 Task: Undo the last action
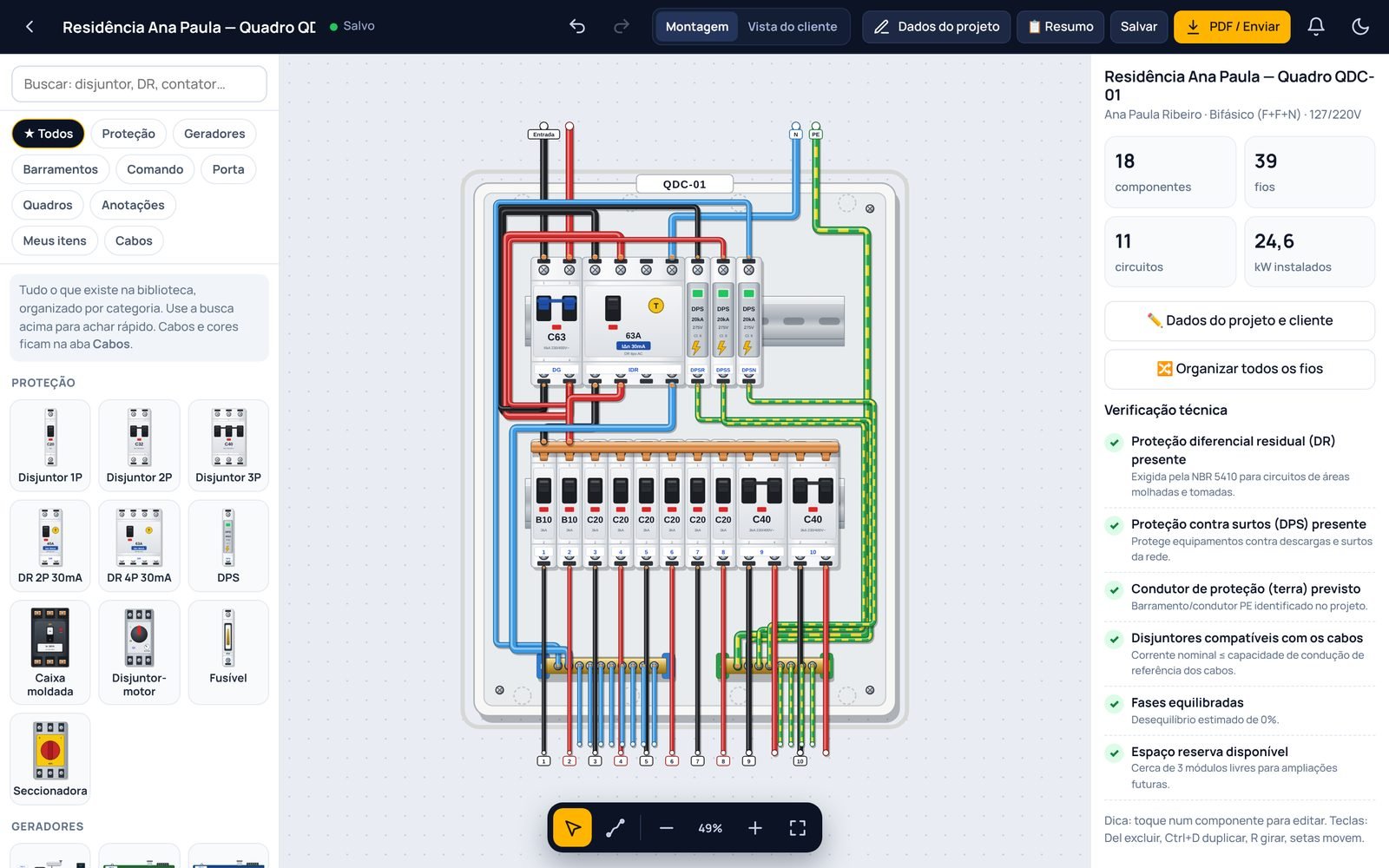(577, 27)
